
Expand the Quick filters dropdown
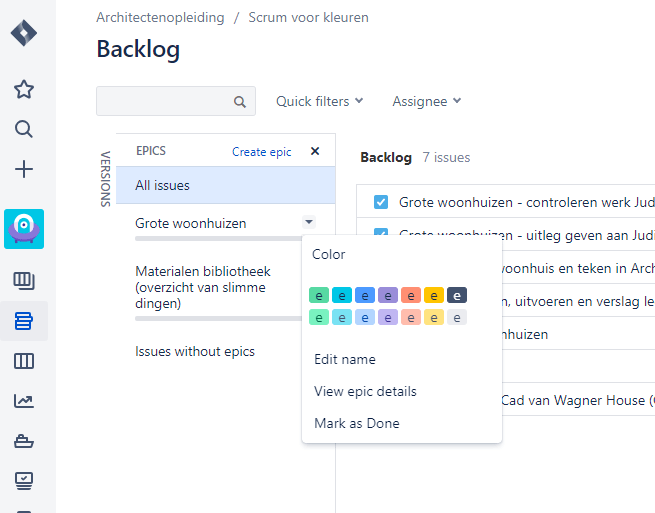319,101
